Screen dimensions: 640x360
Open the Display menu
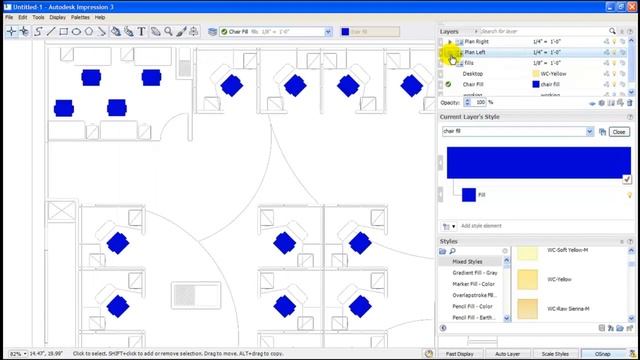click(58, 18)
